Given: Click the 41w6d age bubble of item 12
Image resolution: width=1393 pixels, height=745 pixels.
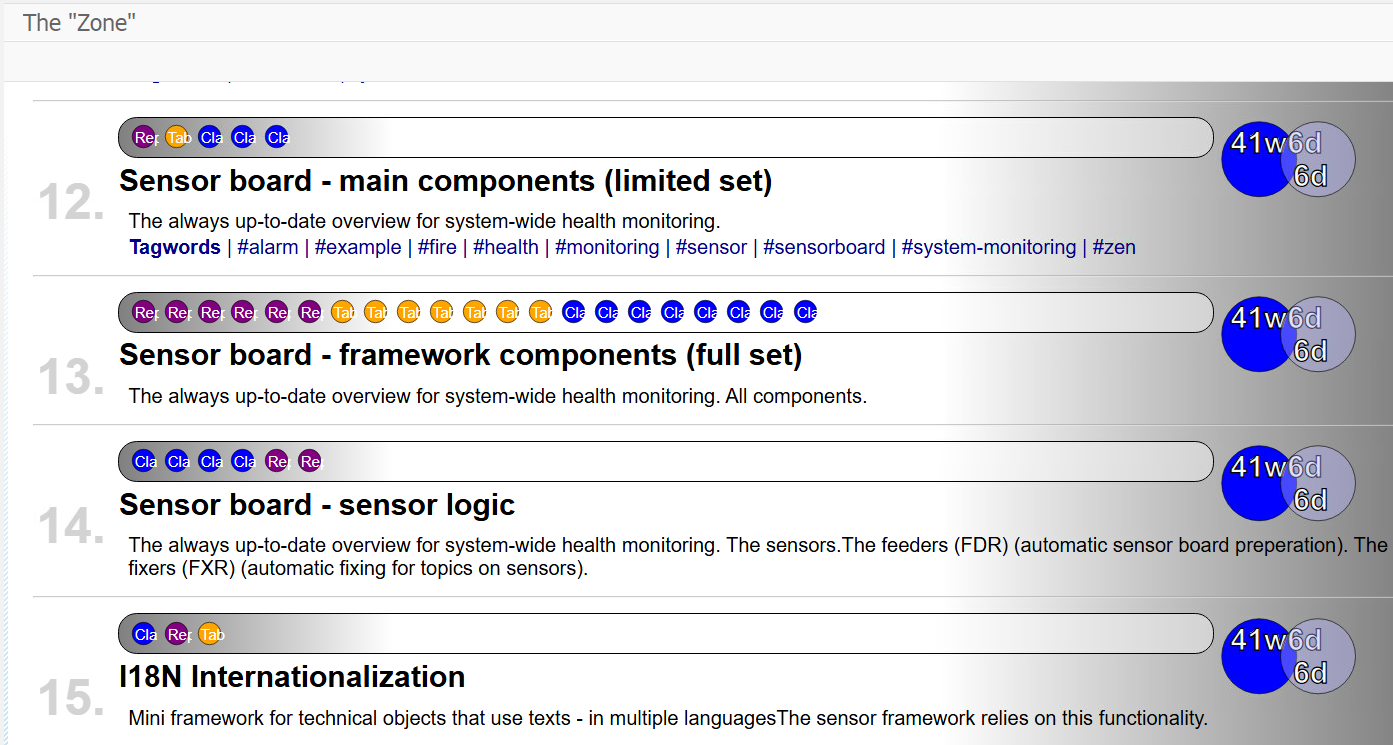Looking at the screenshot, I should 1259,159.
